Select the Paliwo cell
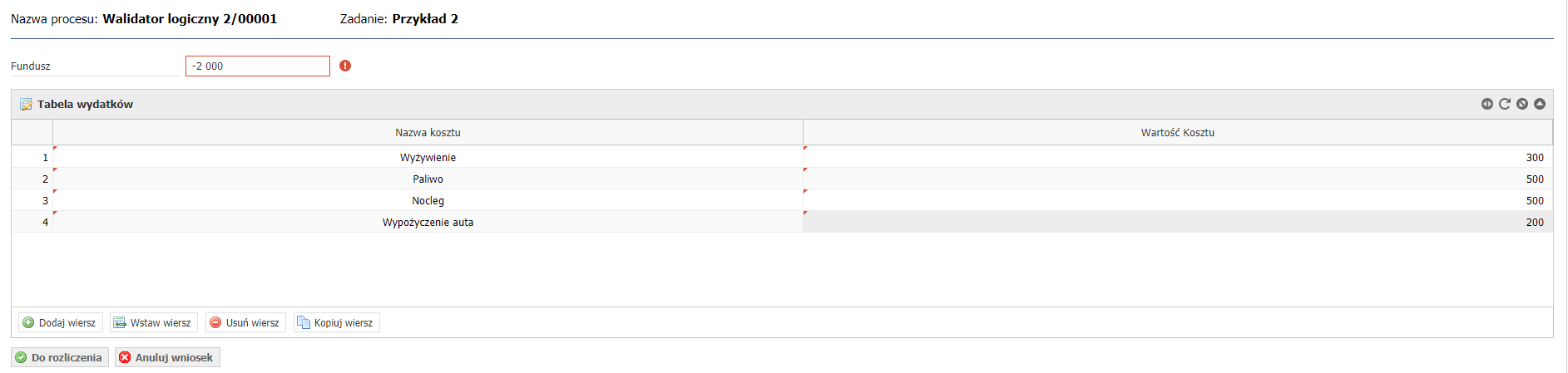 (428, 179)
